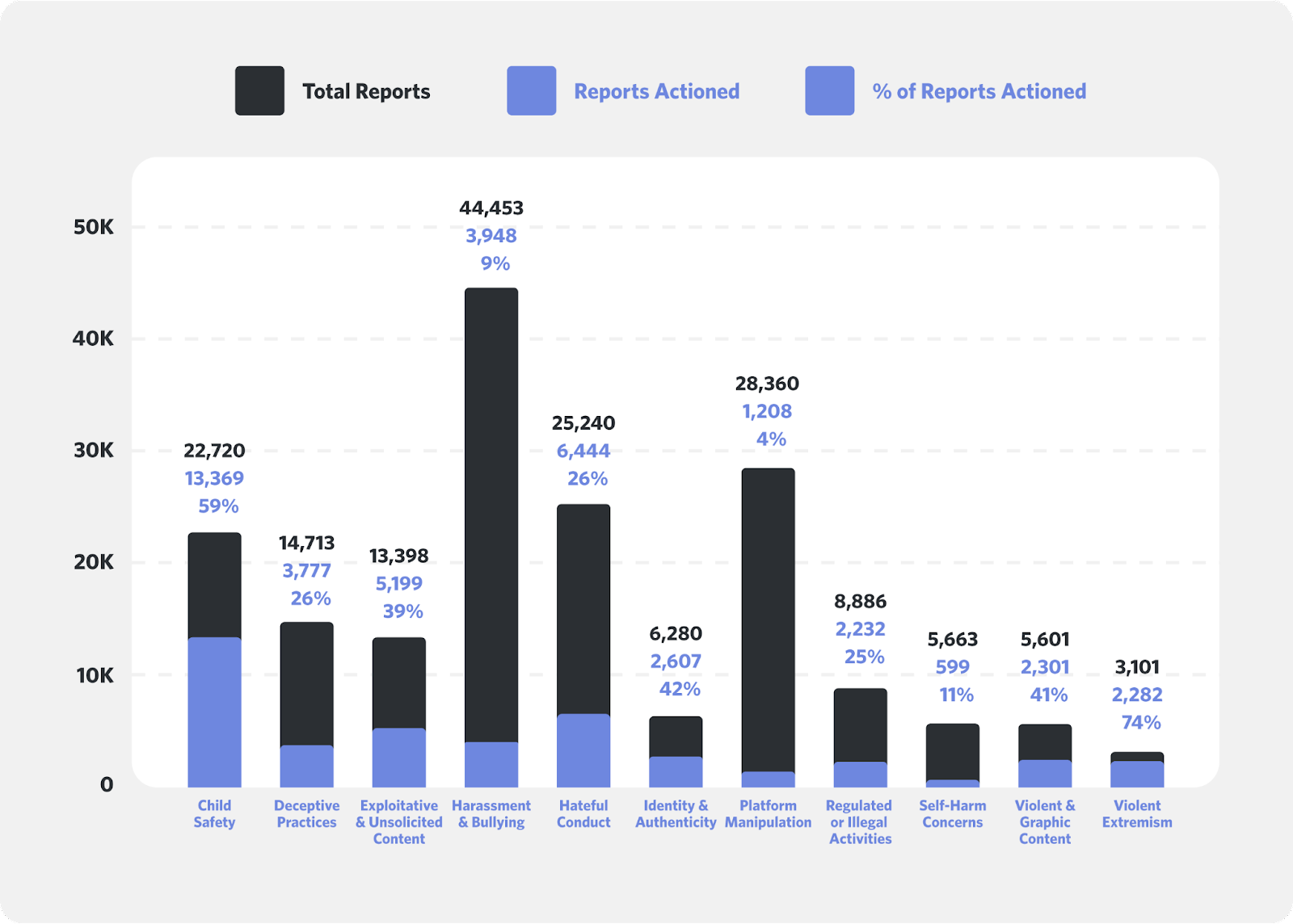Click the Deceptive Practices axis label
1293x924 pixels.
[305, 813]
